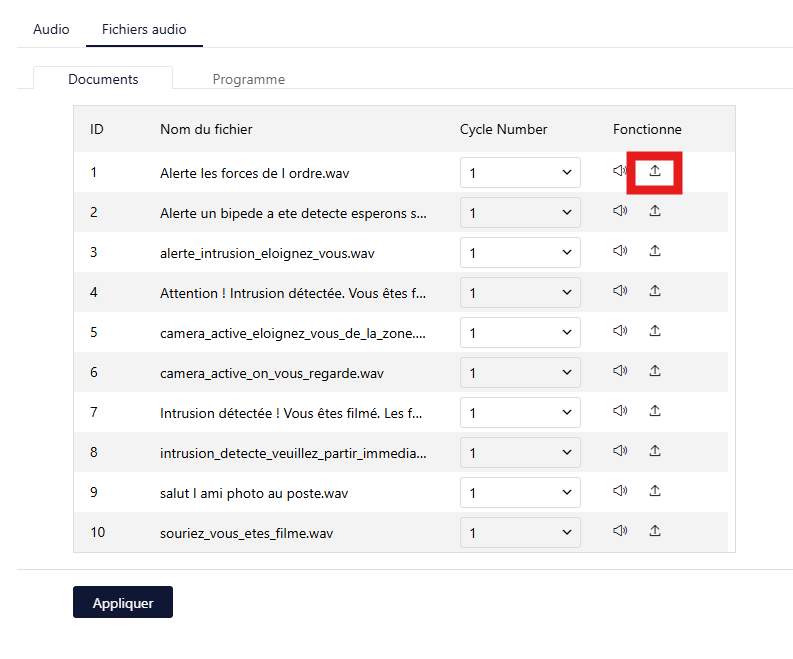
Task: Switch to the Audio tab
Action: click(x=51, y=29)
